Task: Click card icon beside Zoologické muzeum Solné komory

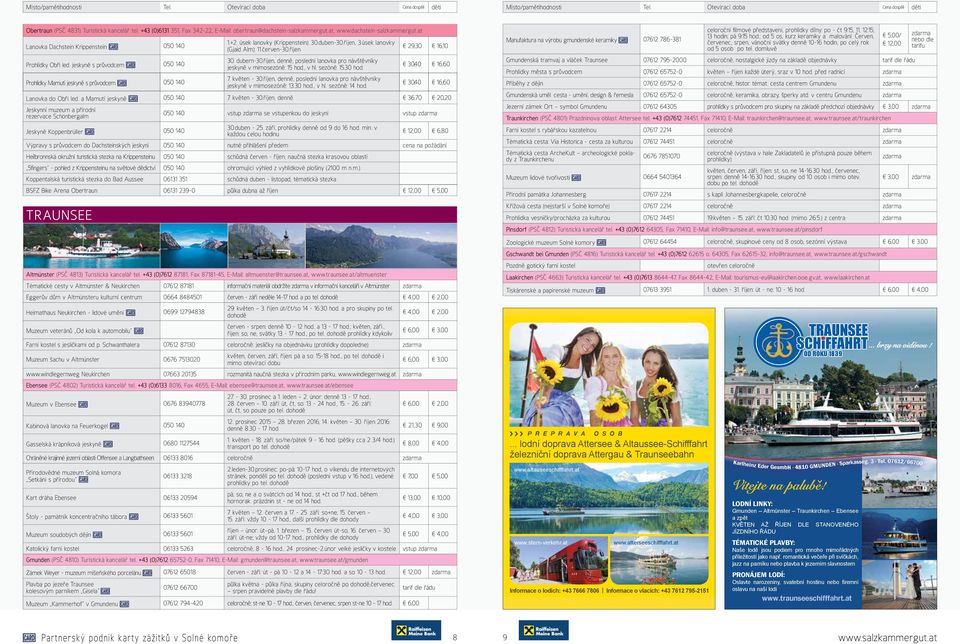Action: tap(601, 242)
